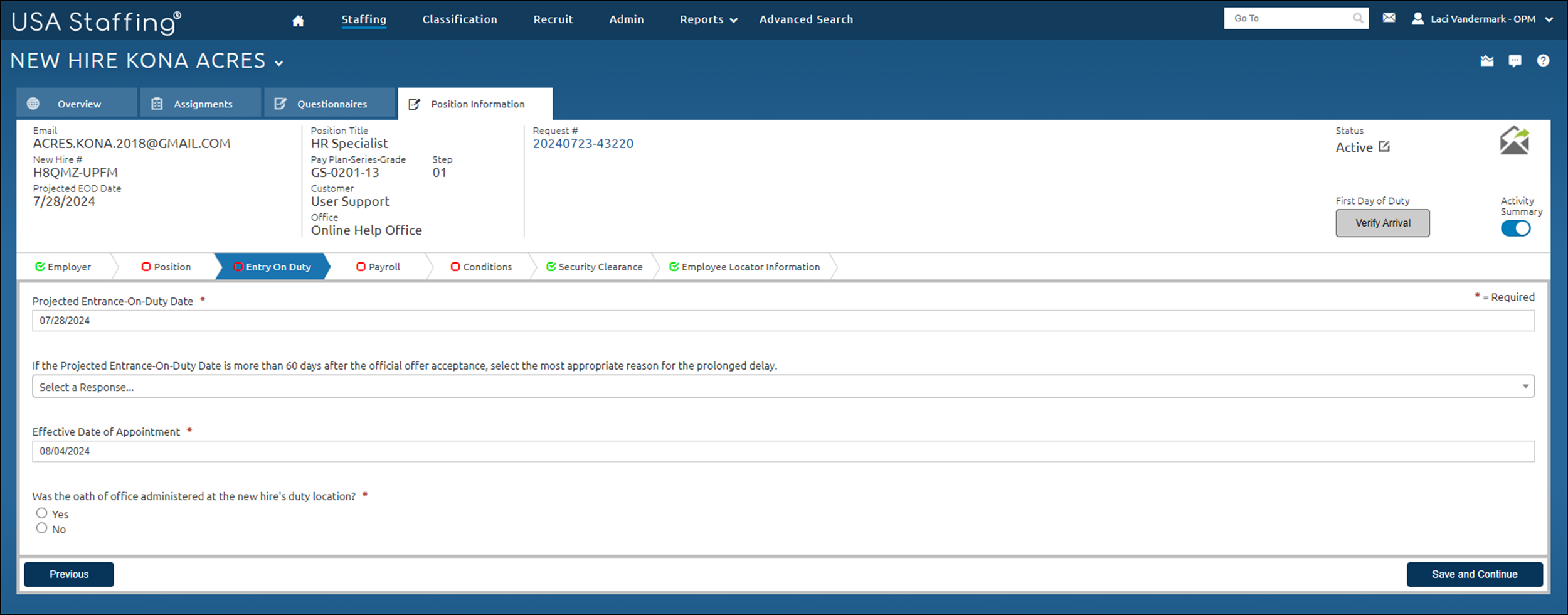Toggle the Activity Summary switch
Viewport: 1568px width, 615px height.
(1515, 229)
